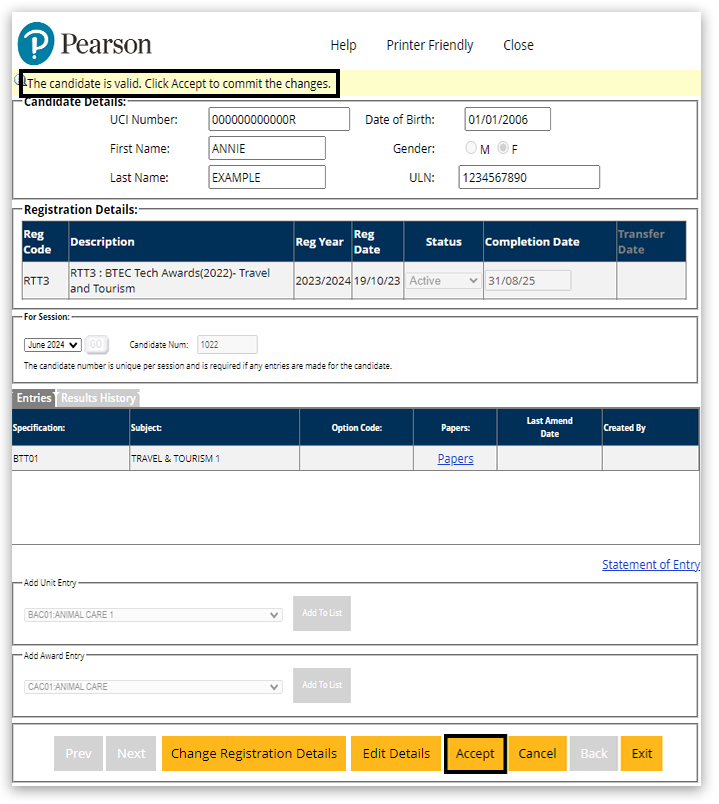Select the Entries tab
Image resolution: width=719 pixels, height=804 pixels.
point(34,398)
